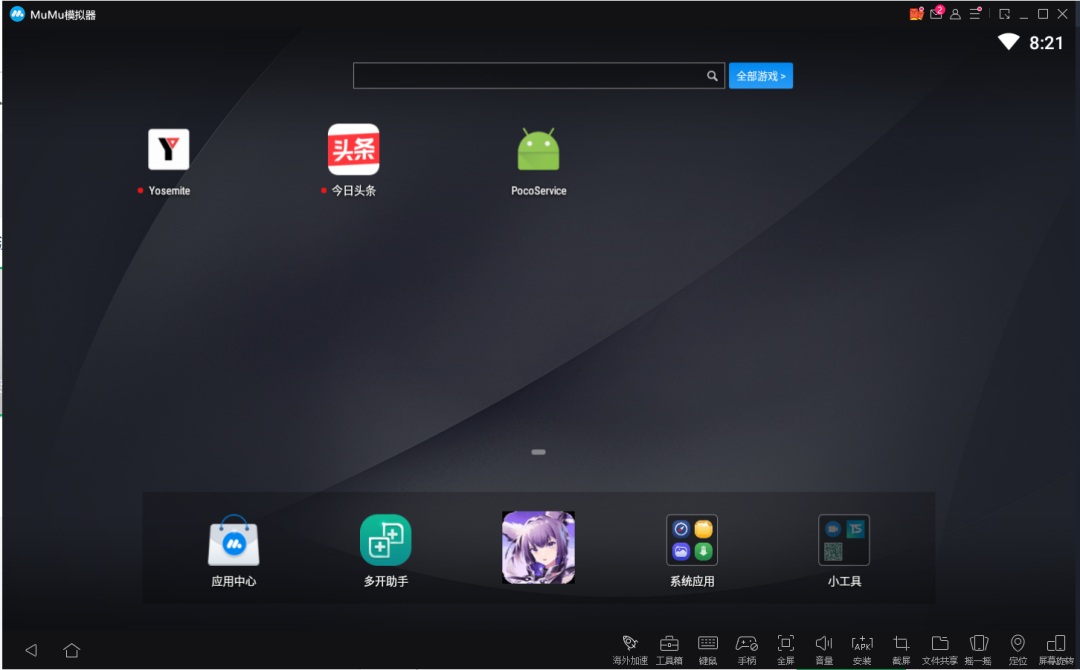1080x670 pixels.
Task: Click the MuMu模拟器 logo
Action: click(17, 14)
